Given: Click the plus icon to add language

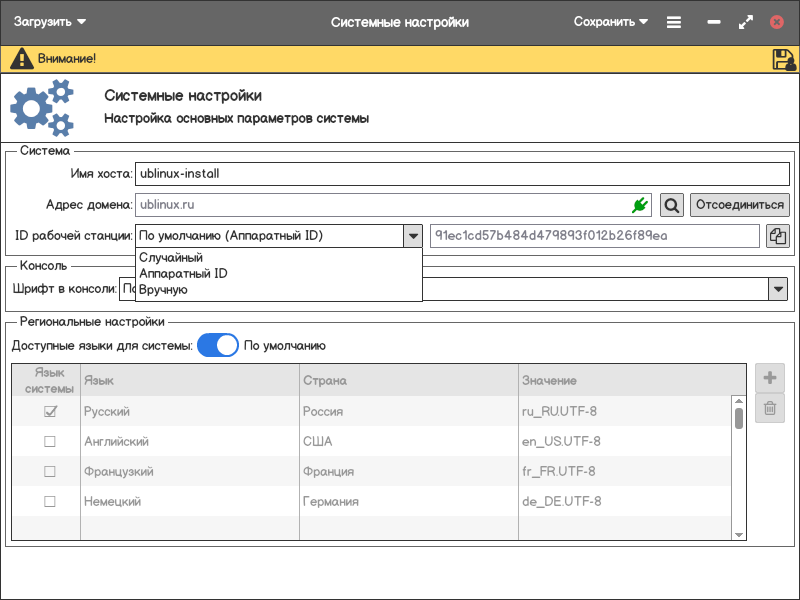Looking at the screenshot, I should pos(770,378).
